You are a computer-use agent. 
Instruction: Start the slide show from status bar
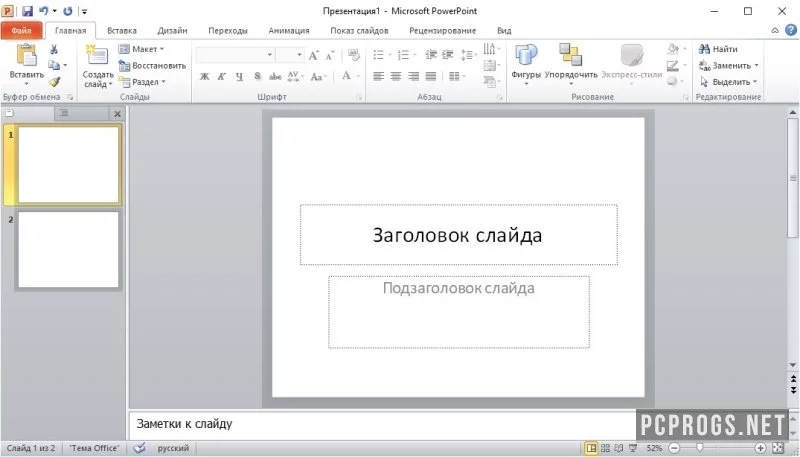[633, 448]
